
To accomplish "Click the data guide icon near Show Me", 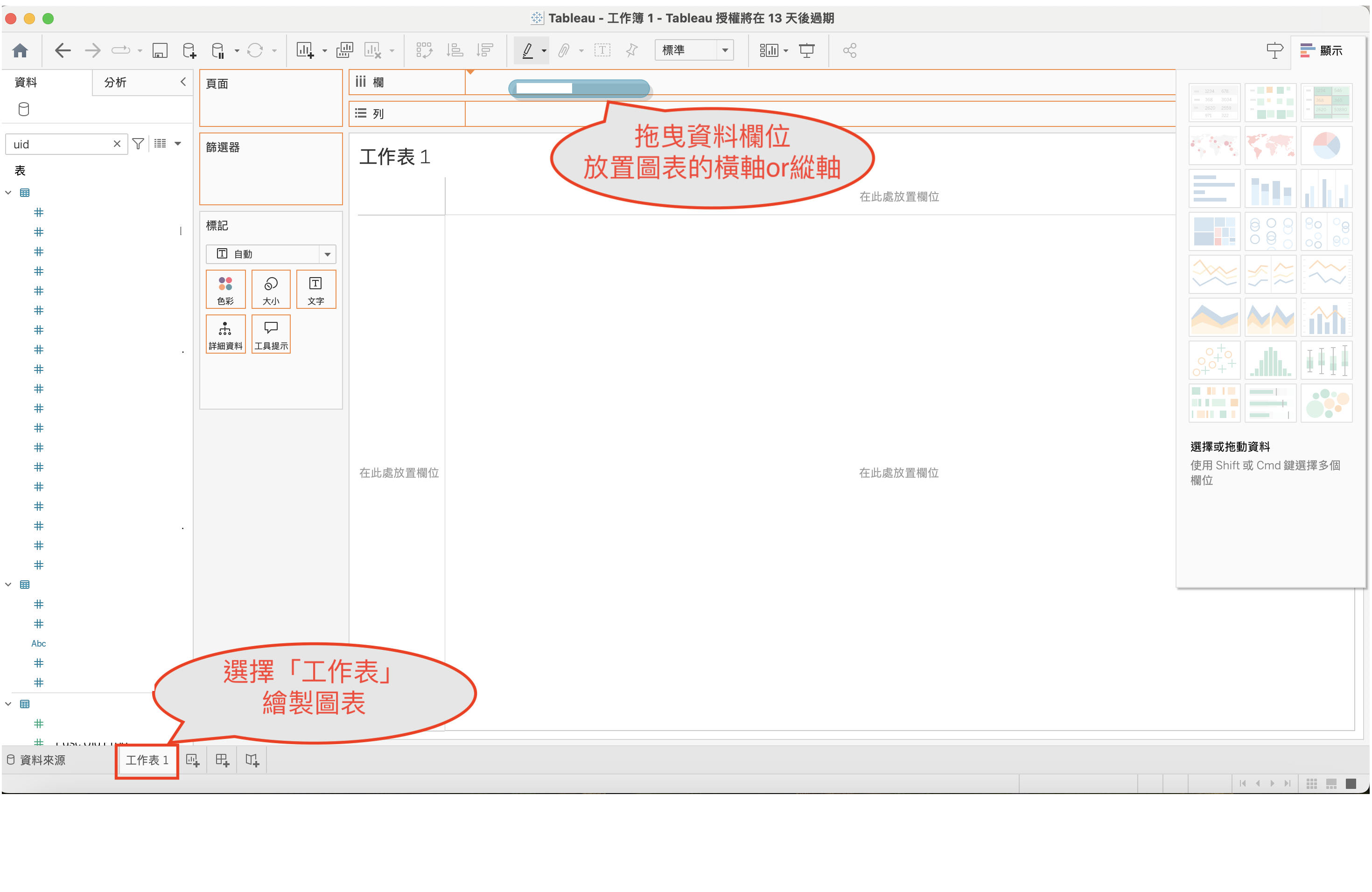I will click(x=1274, y=51).
